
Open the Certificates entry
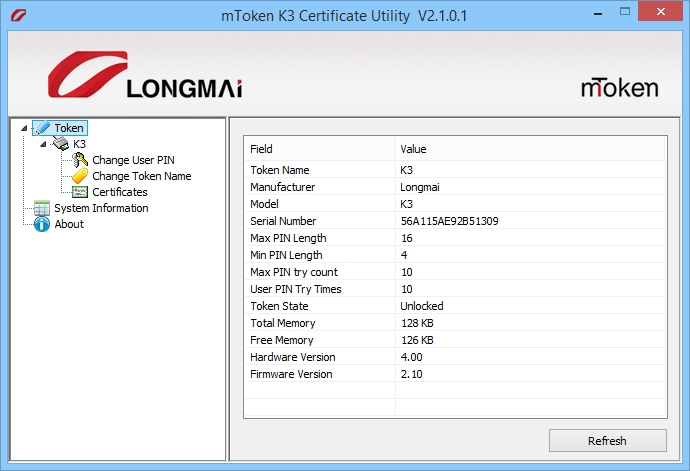tap(120, 192)
